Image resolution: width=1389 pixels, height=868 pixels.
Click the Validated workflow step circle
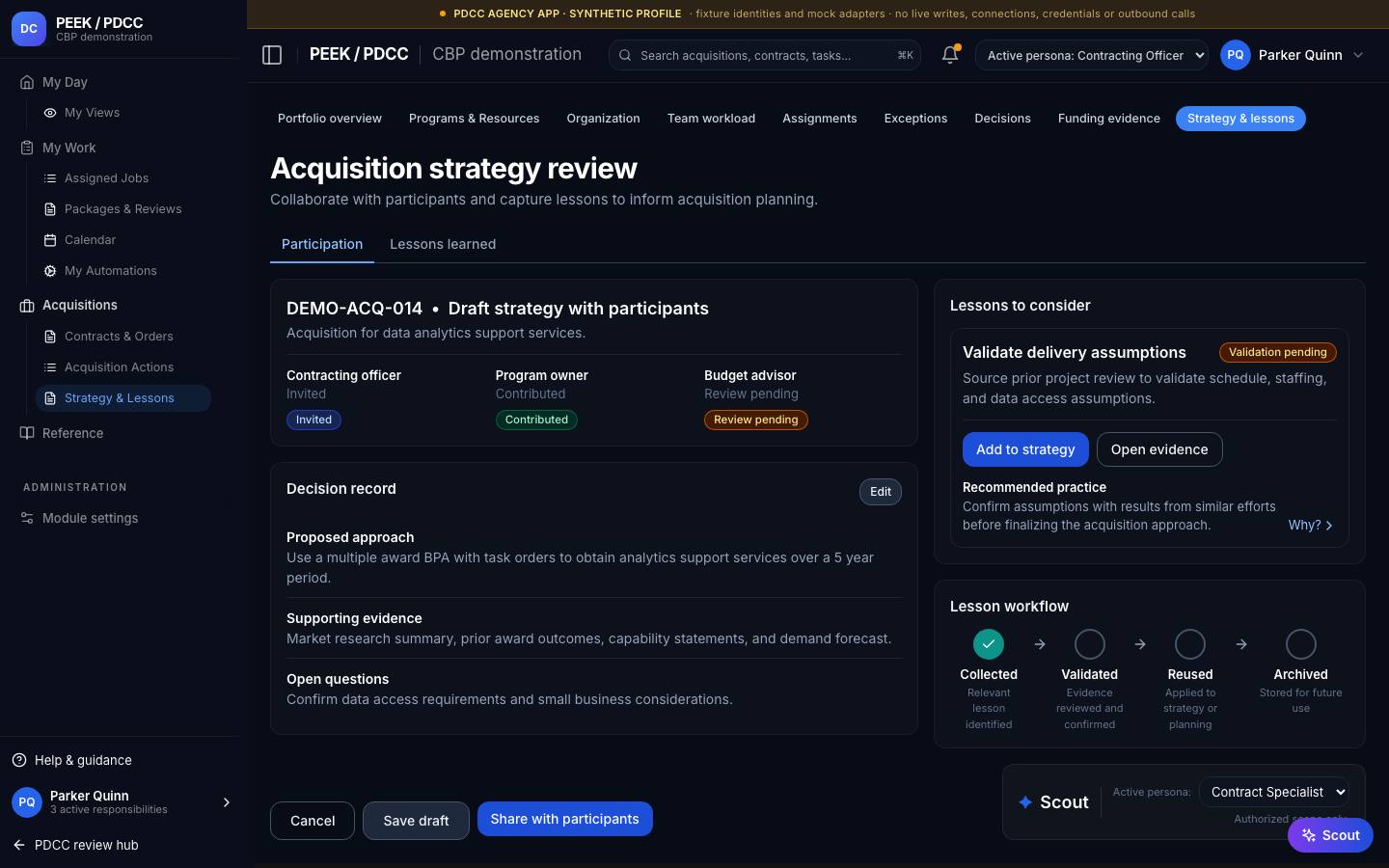(1090, 643)
